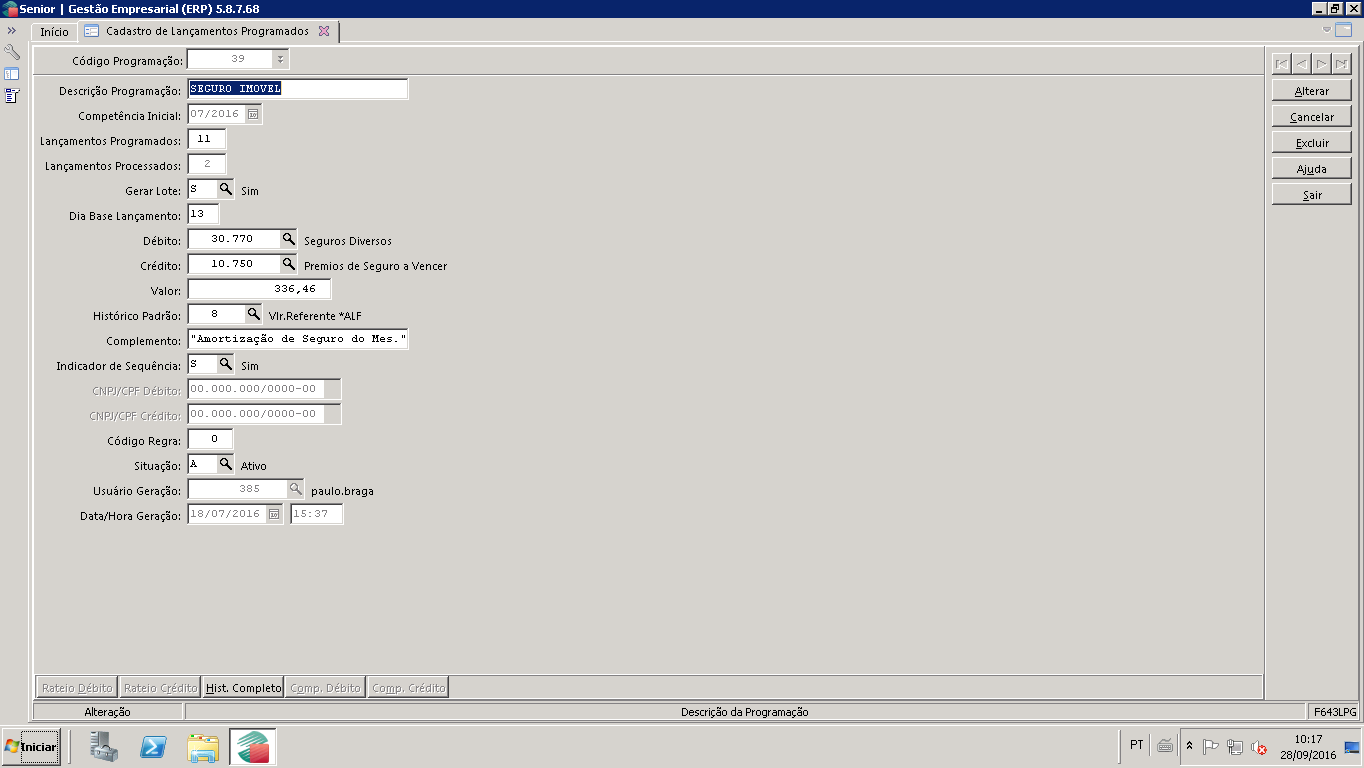Switch to the Início tab

pos(55,32)
